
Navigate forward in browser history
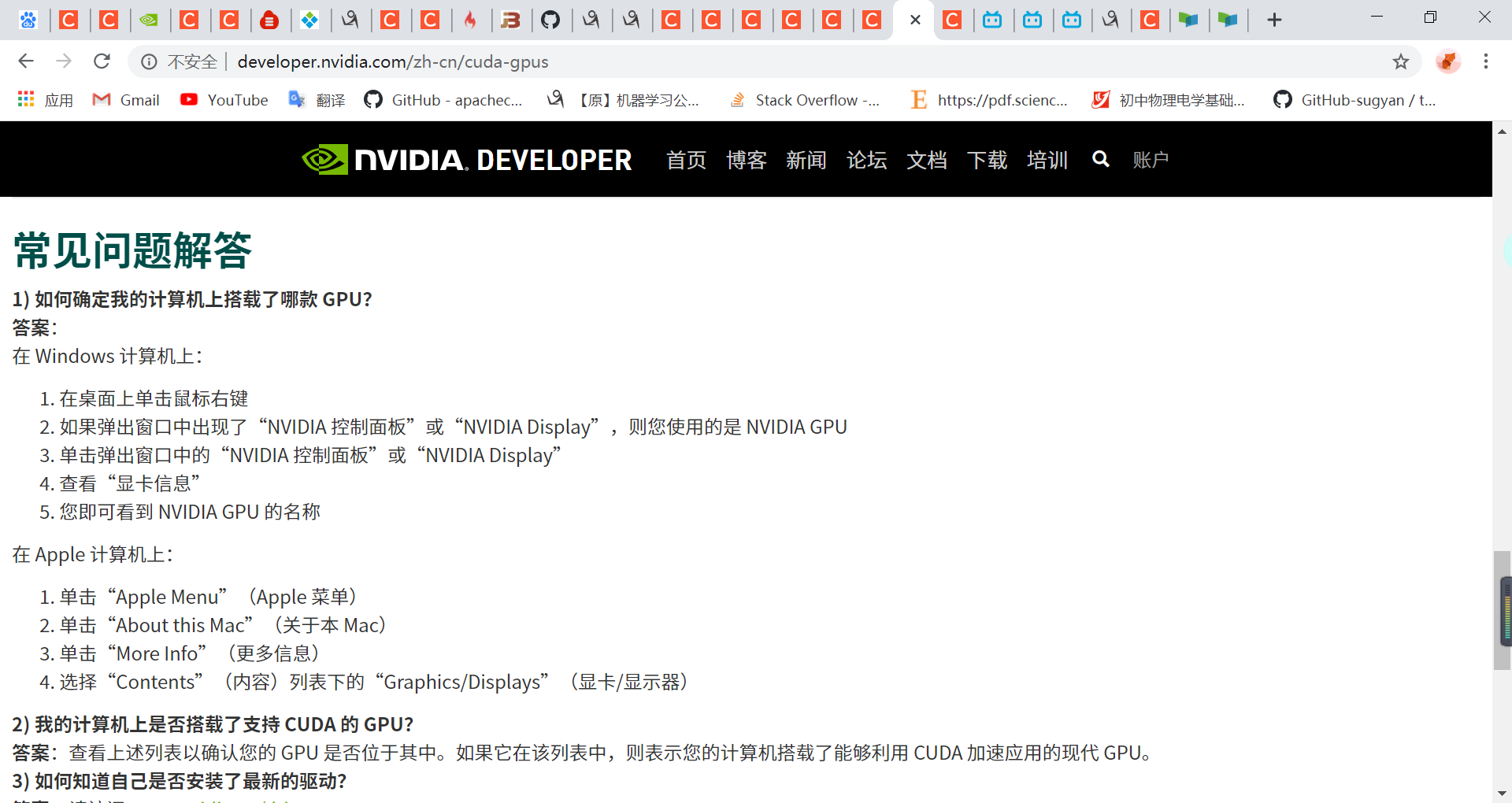tap(64, 61)
